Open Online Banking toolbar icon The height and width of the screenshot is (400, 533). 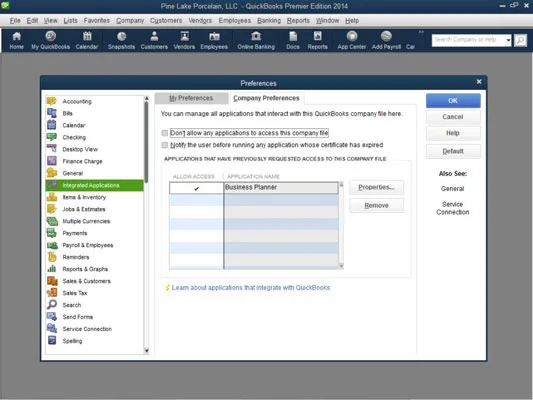coord(256,40)
